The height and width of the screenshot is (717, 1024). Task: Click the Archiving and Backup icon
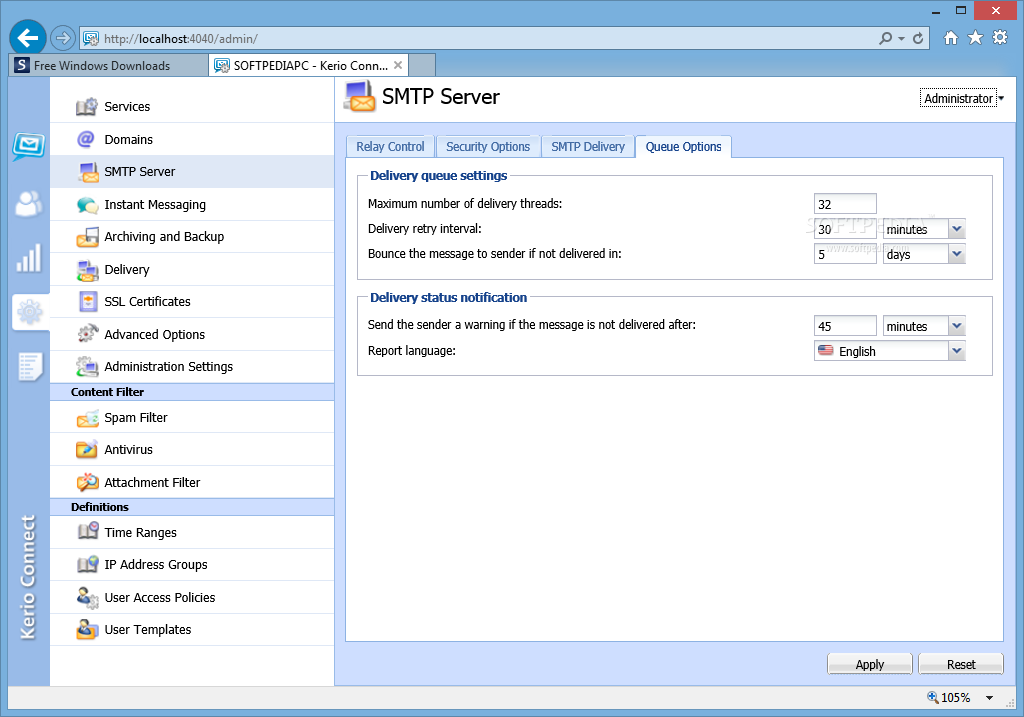coord(88,237)
